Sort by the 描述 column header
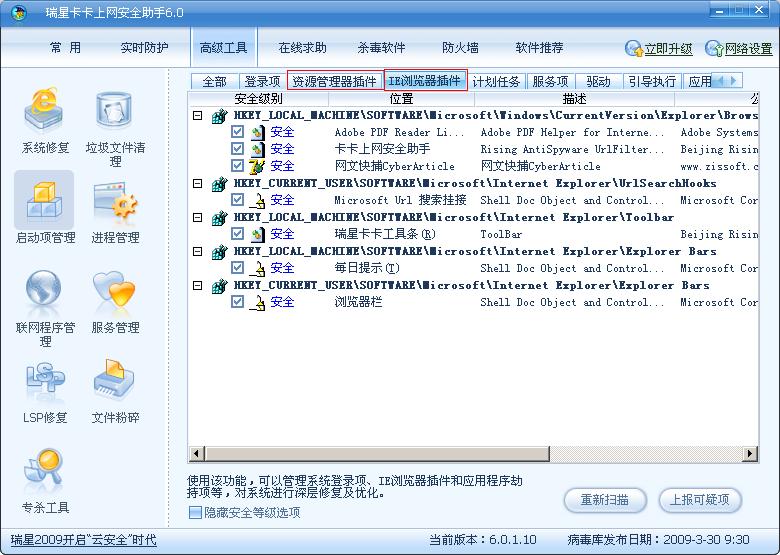The width and height of the screenshot is (780, 555). 575,98
